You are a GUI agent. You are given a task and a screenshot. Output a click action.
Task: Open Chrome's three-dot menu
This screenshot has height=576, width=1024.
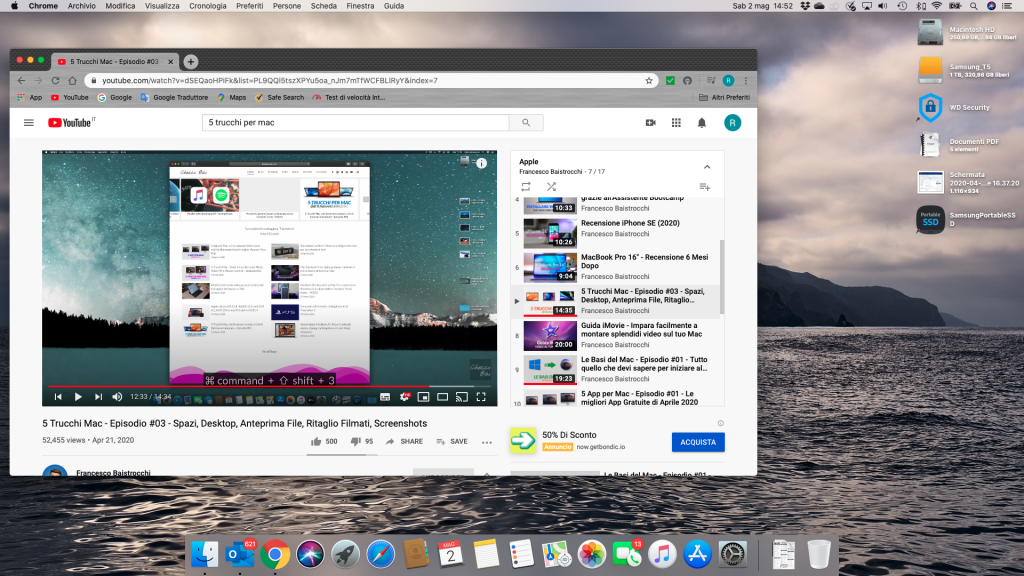click(746, 80)
